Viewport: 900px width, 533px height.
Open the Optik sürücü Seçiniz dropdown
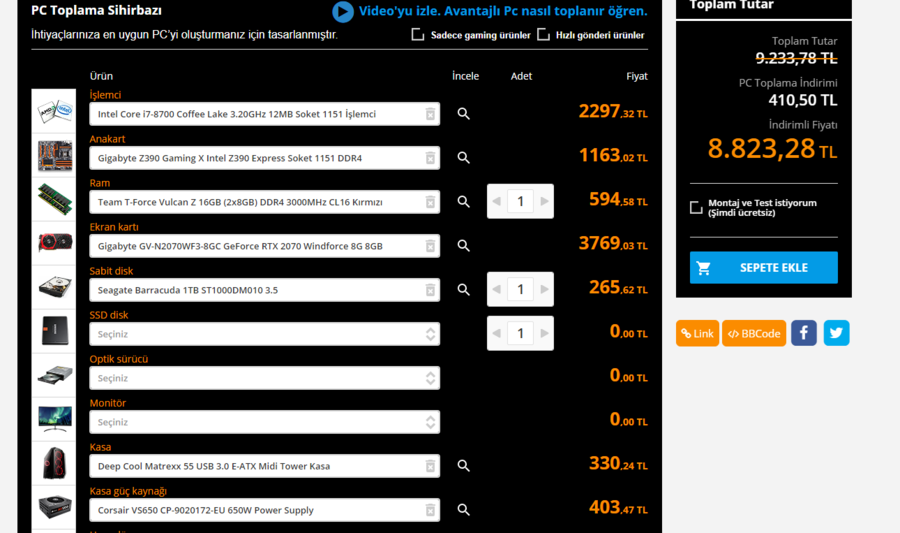point(265,378)
